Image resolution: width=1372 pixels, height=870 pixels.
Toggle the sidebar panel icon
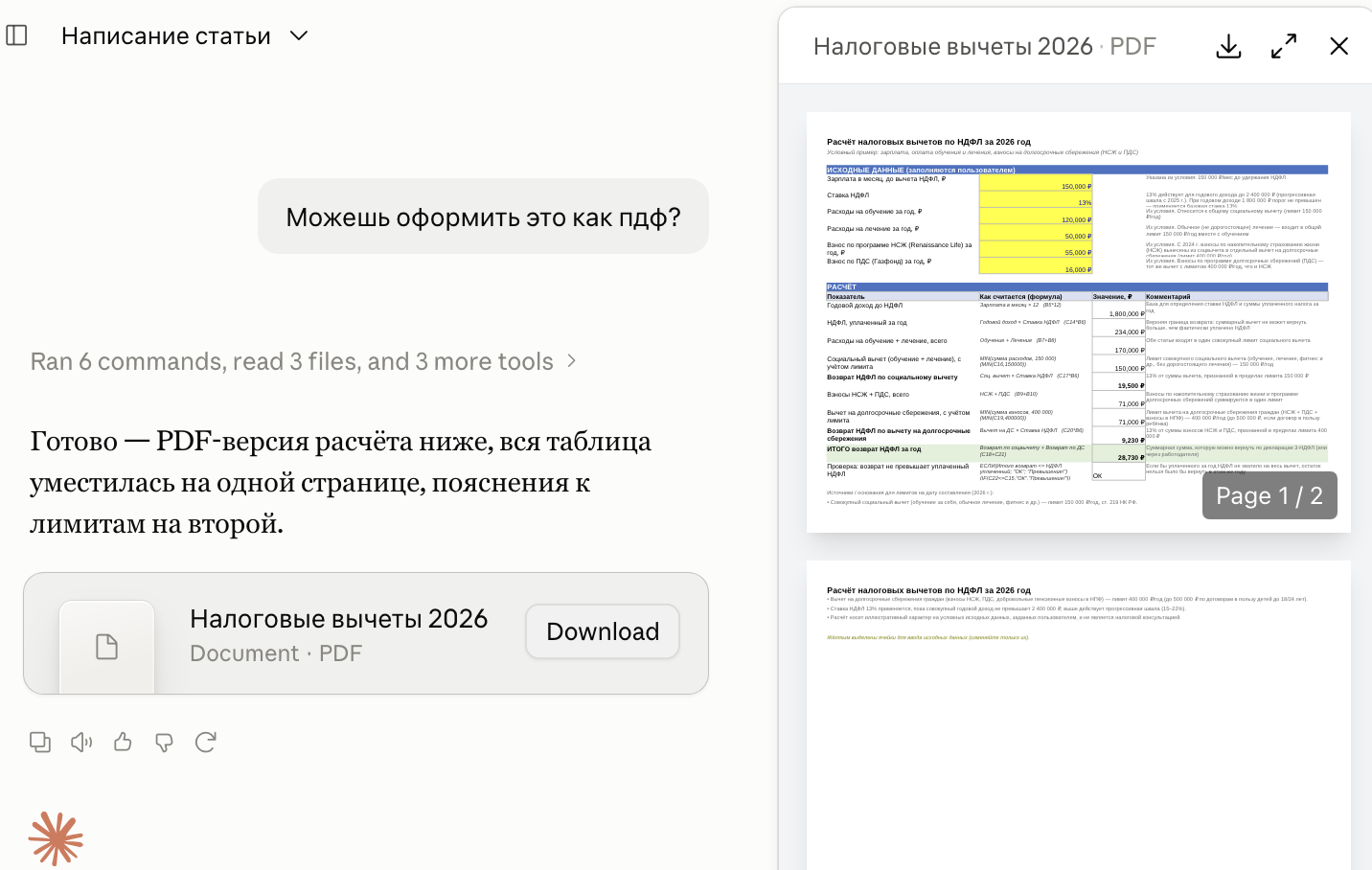(16, 35)
